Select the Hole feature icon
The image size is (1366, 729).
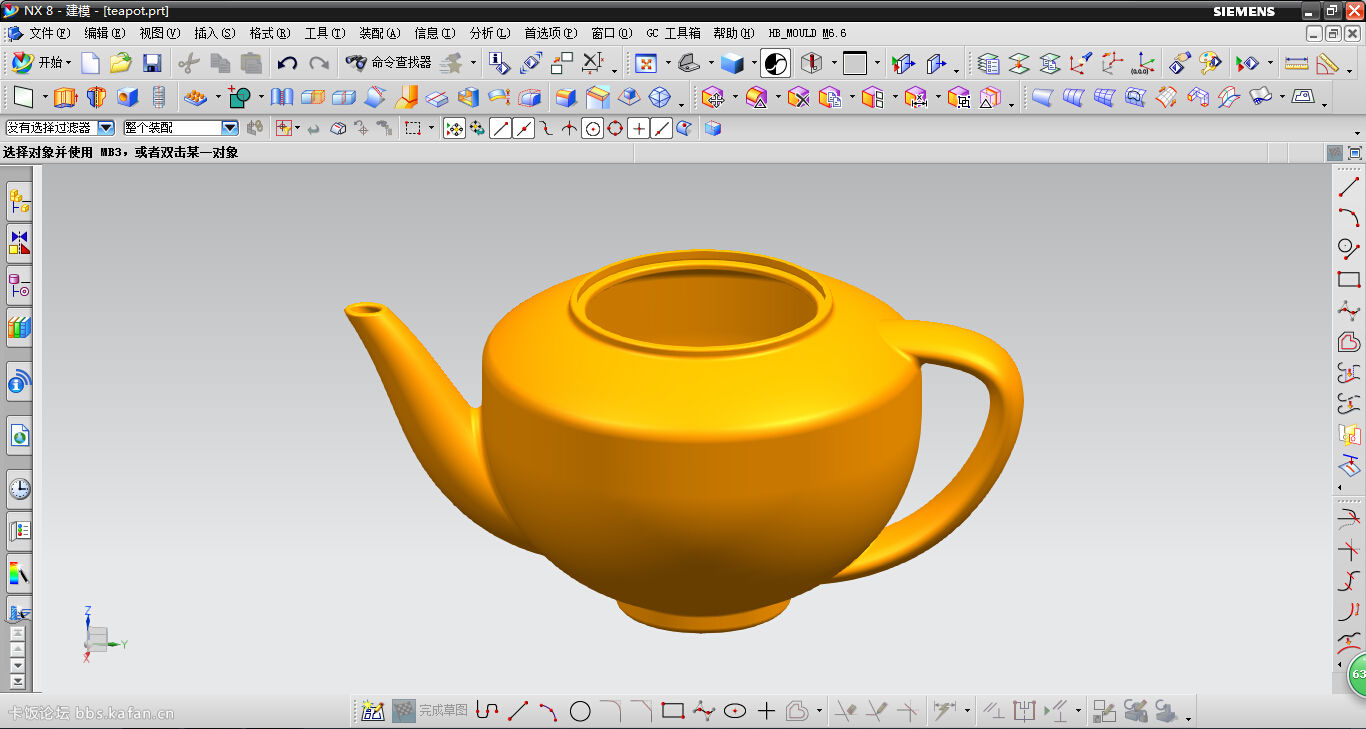click(127, 97)
